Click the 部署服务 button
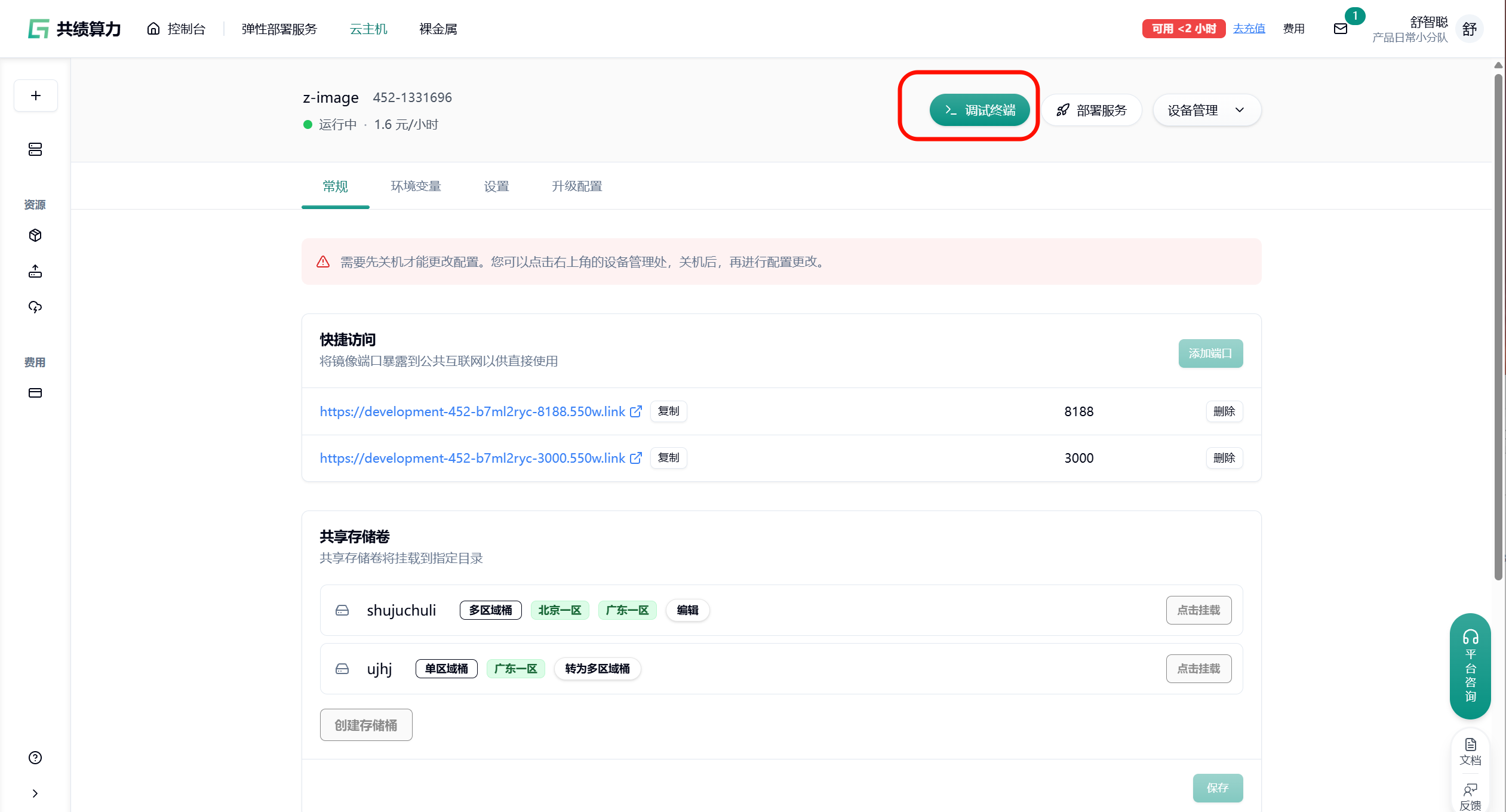This screenshot has width=1506, height=812. coord(1092,110)
